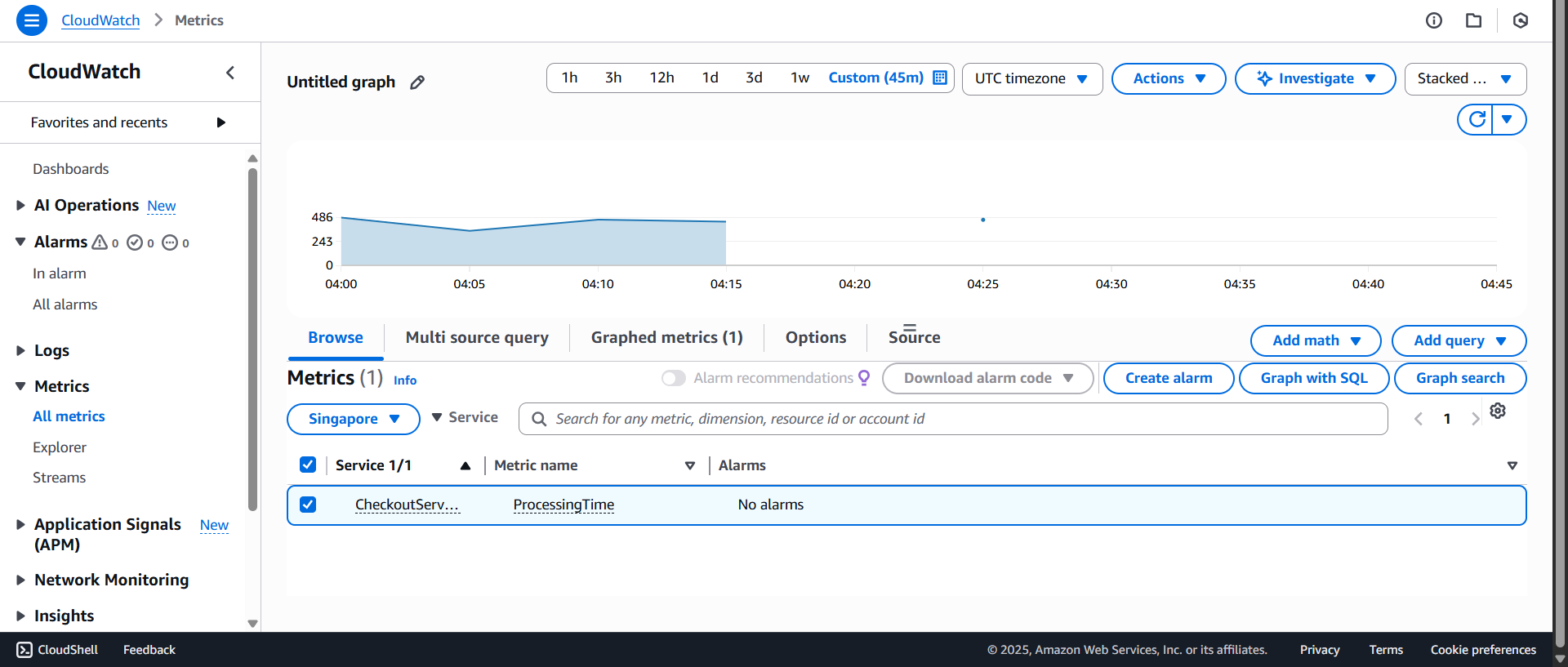
Task: Uncheck the CheckoutServ row checkbox
Action: pos(308,505)
